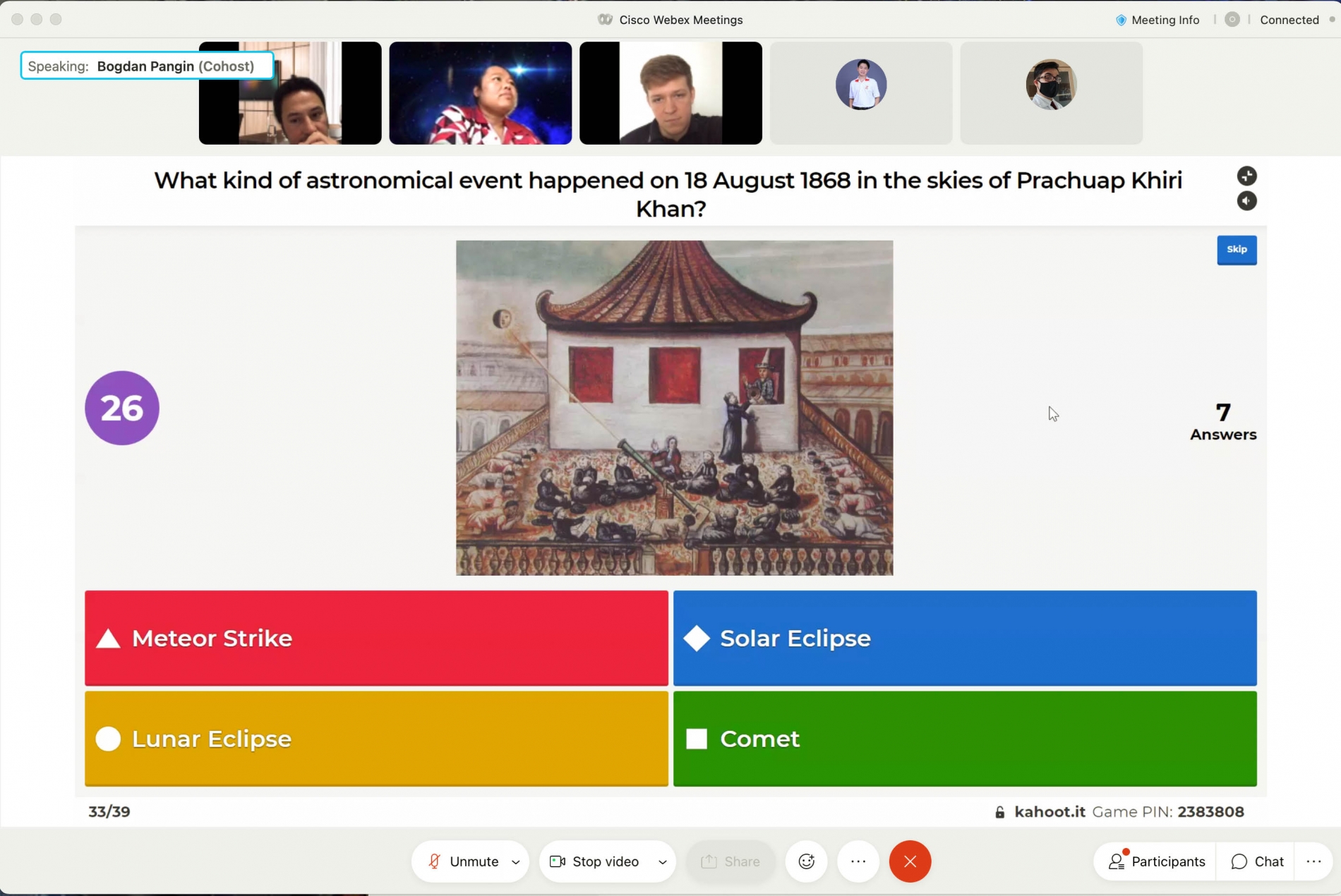The width and height of the screenshot is (1341, 896).
Task: Click the Connected status label
Action: (1289, 20)
